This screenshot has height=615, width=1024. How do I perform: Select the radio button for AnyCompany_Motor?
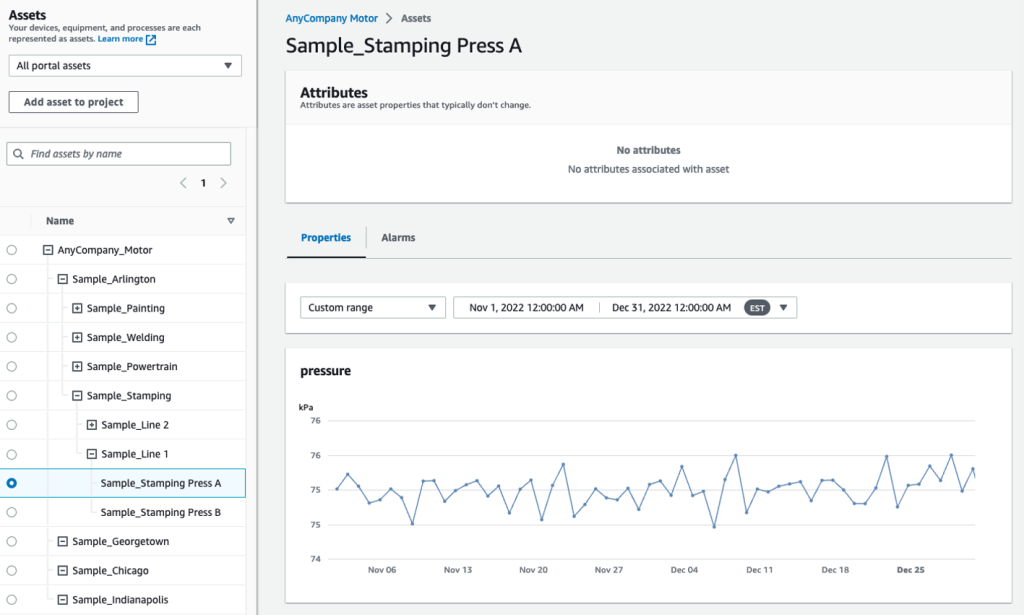pos(11,249)
